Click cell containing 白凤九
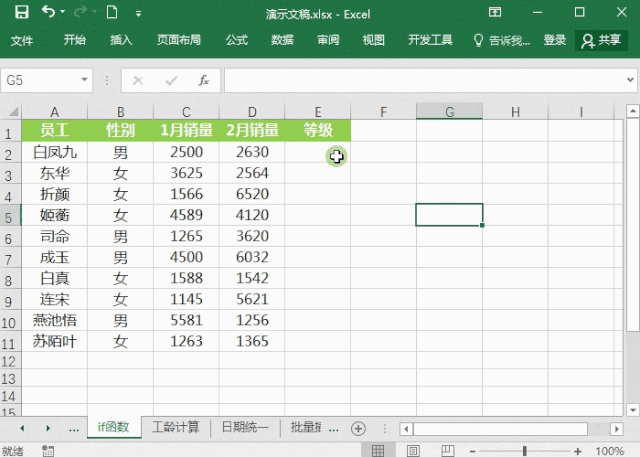This screenshot has height=457, width=640. coord(54,152)
